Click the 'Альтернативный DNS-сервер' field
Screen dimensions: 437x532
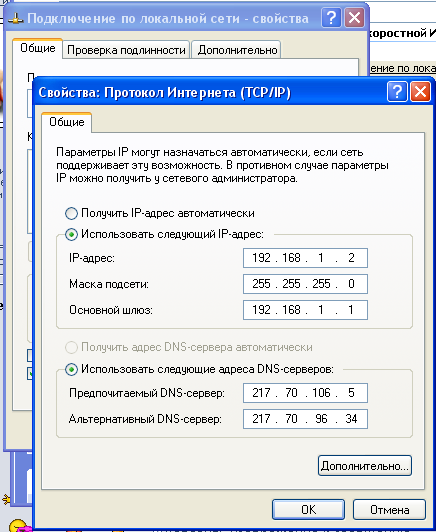(x=305, y=419)
